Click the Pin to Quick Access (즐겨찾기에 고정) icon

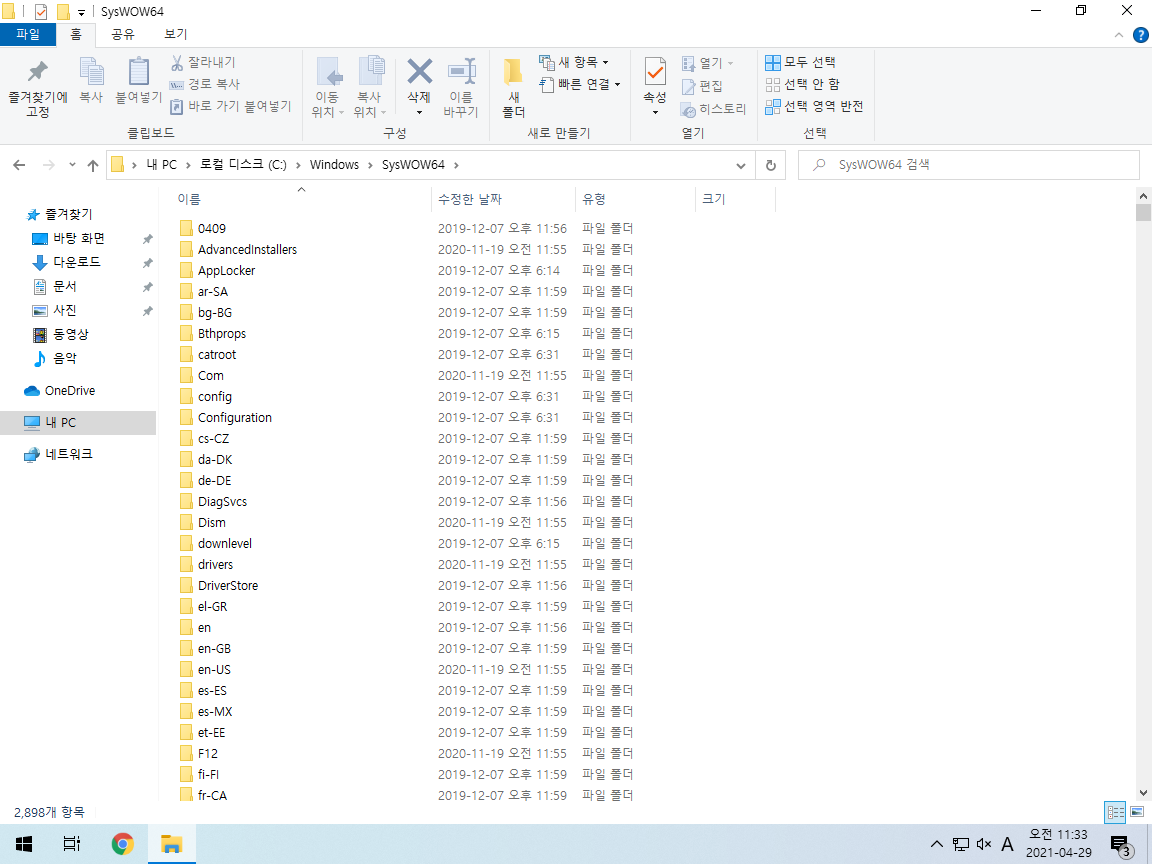pyautogui.click(x=37, y=73)
